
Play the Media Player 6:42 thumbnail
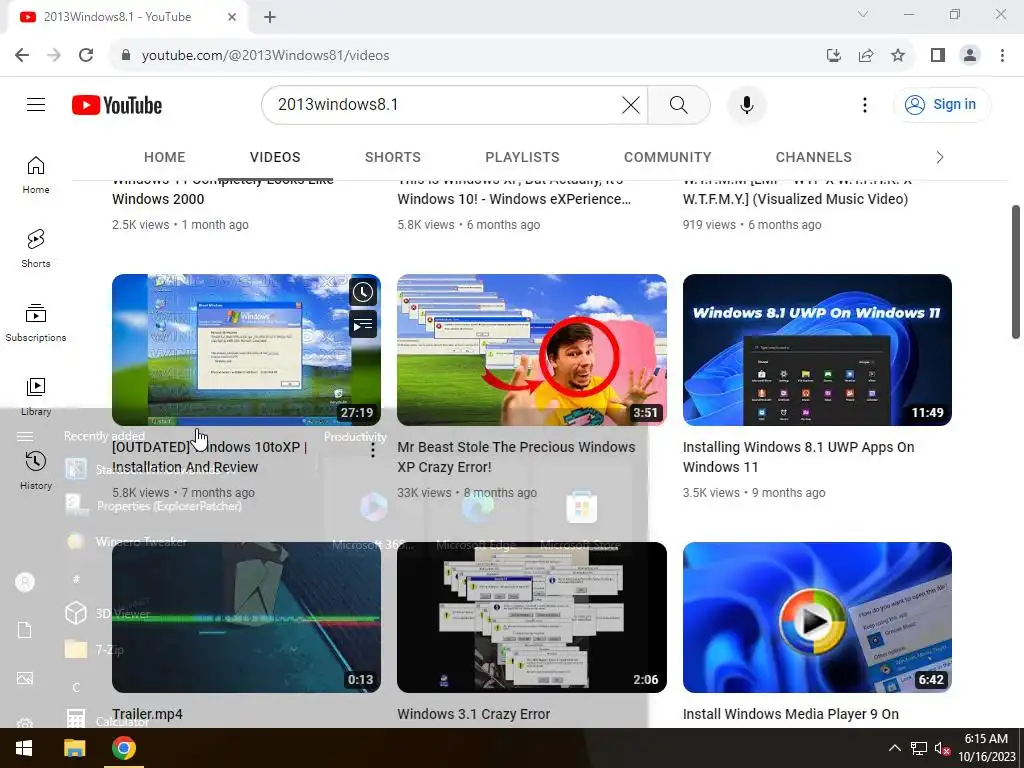[817, 617]
